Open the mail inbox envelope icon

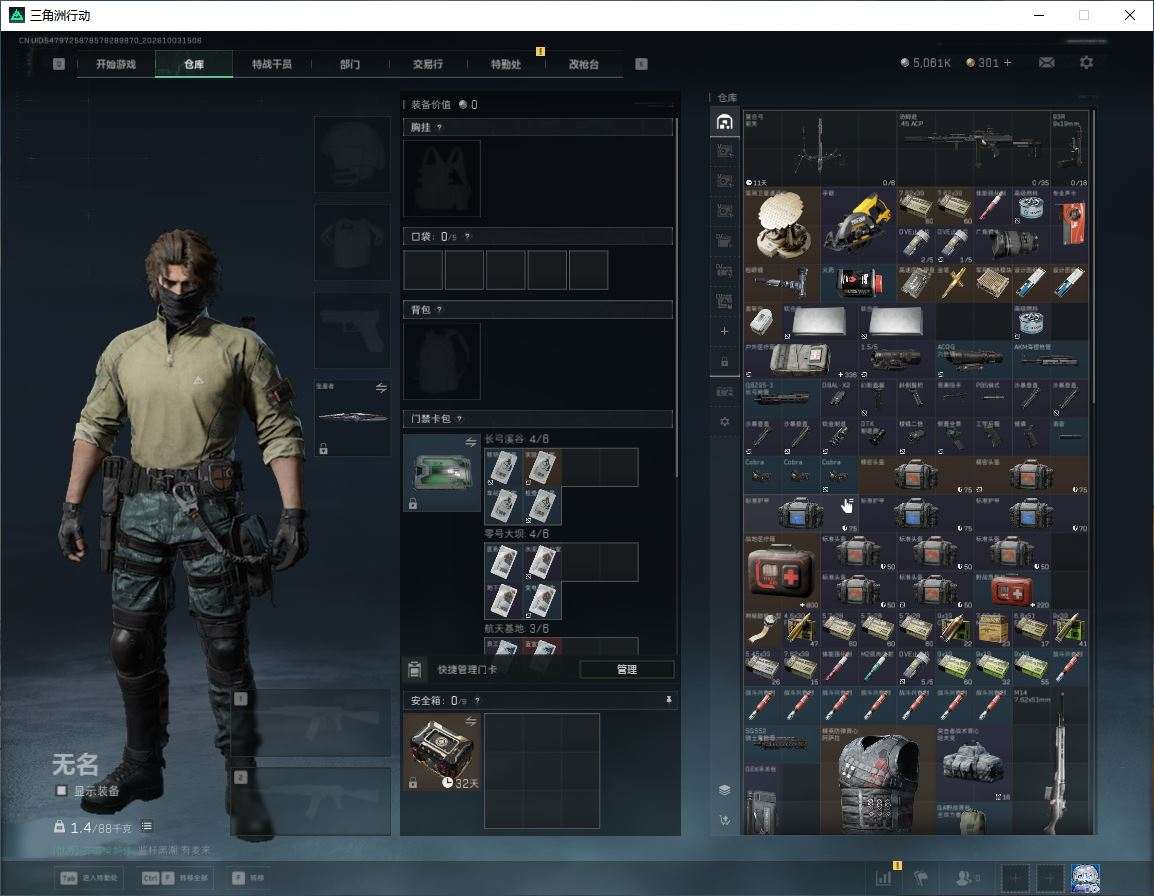1046,63
